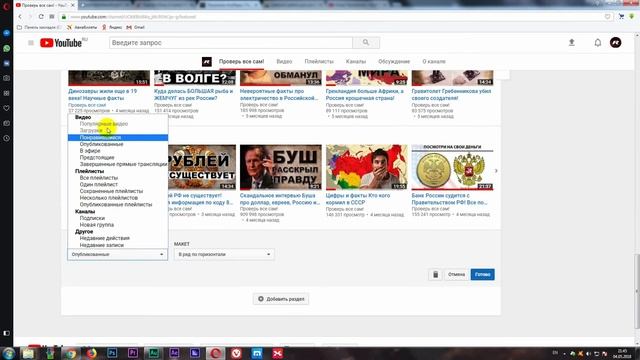Choose Недавние записи option
640x360 pixels.
102,245
